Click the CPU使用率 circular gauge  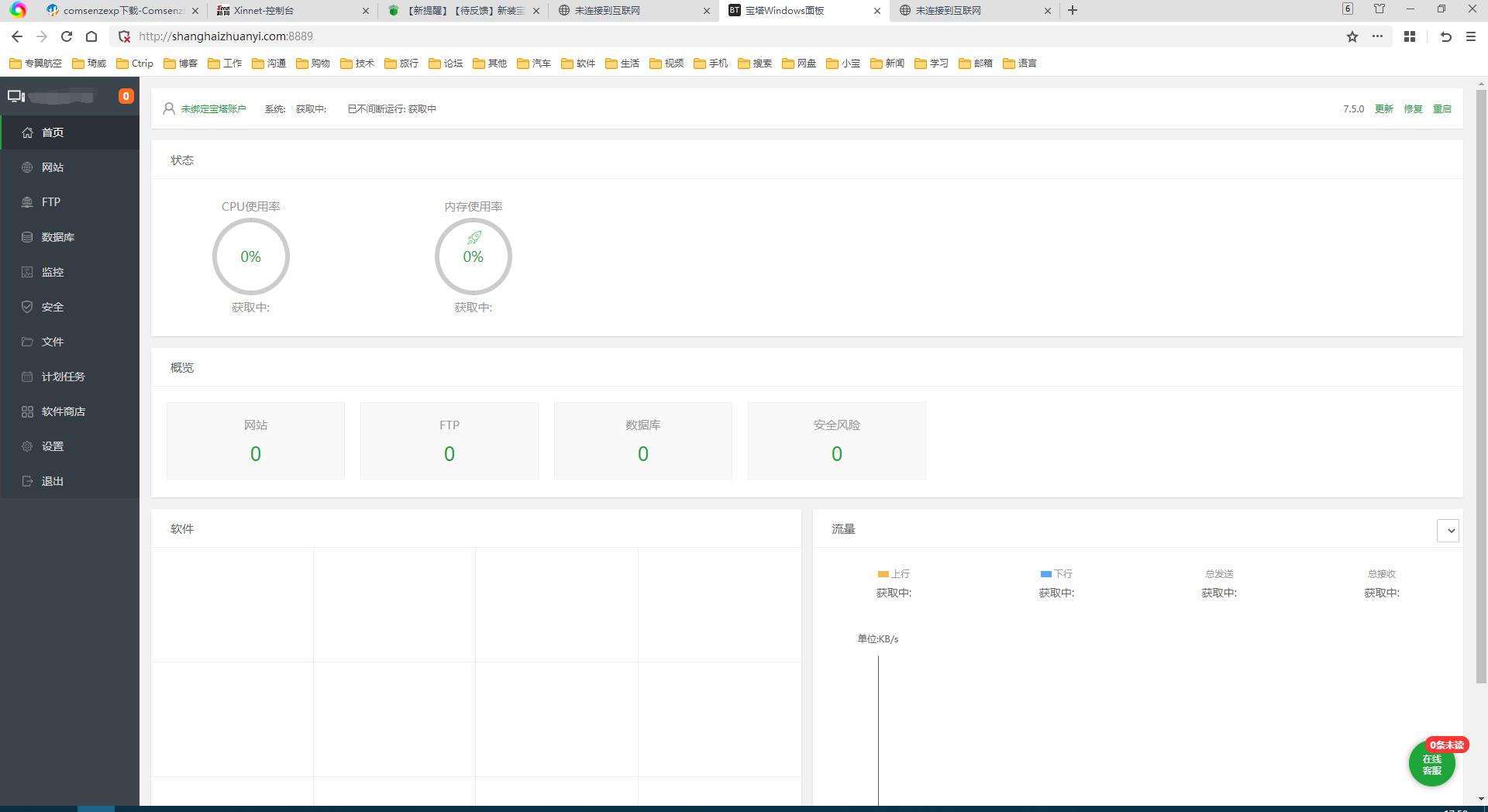point(250,256)
